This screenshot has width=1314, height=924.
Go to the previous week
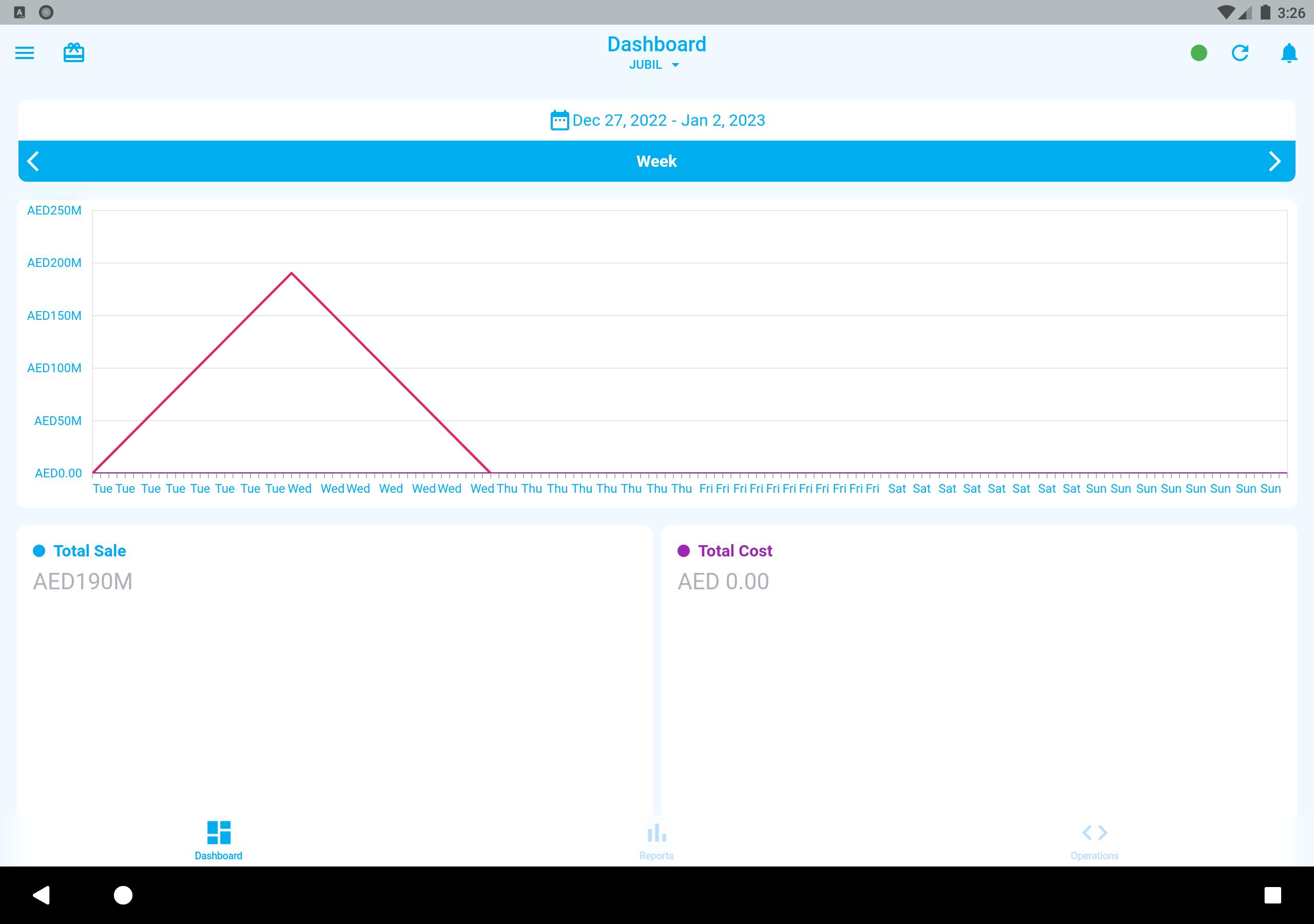tap(33, 161)
